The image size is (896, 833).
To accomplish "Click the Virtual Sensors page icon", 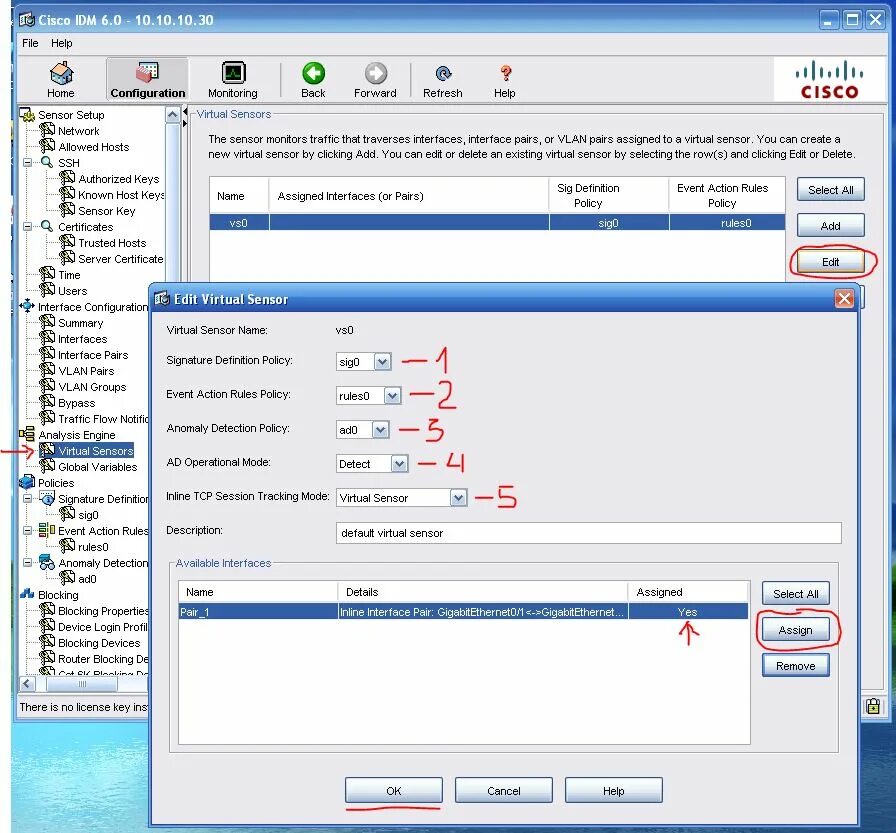I will tap(47, 450).
